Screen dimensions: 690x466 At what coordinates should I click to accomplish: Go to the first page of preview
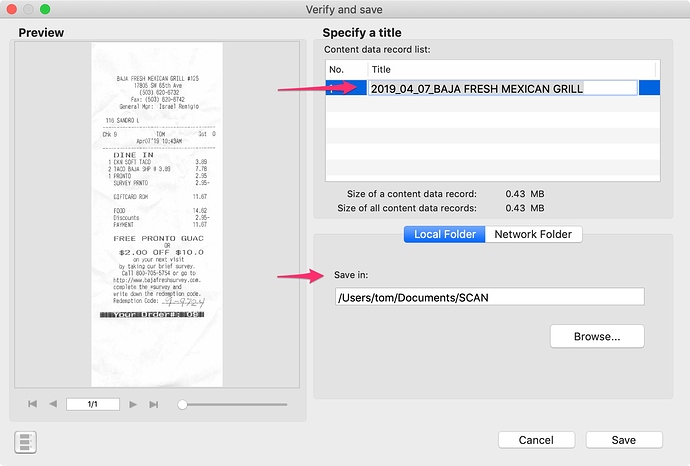pyautogui.click(x=33, y=404)
